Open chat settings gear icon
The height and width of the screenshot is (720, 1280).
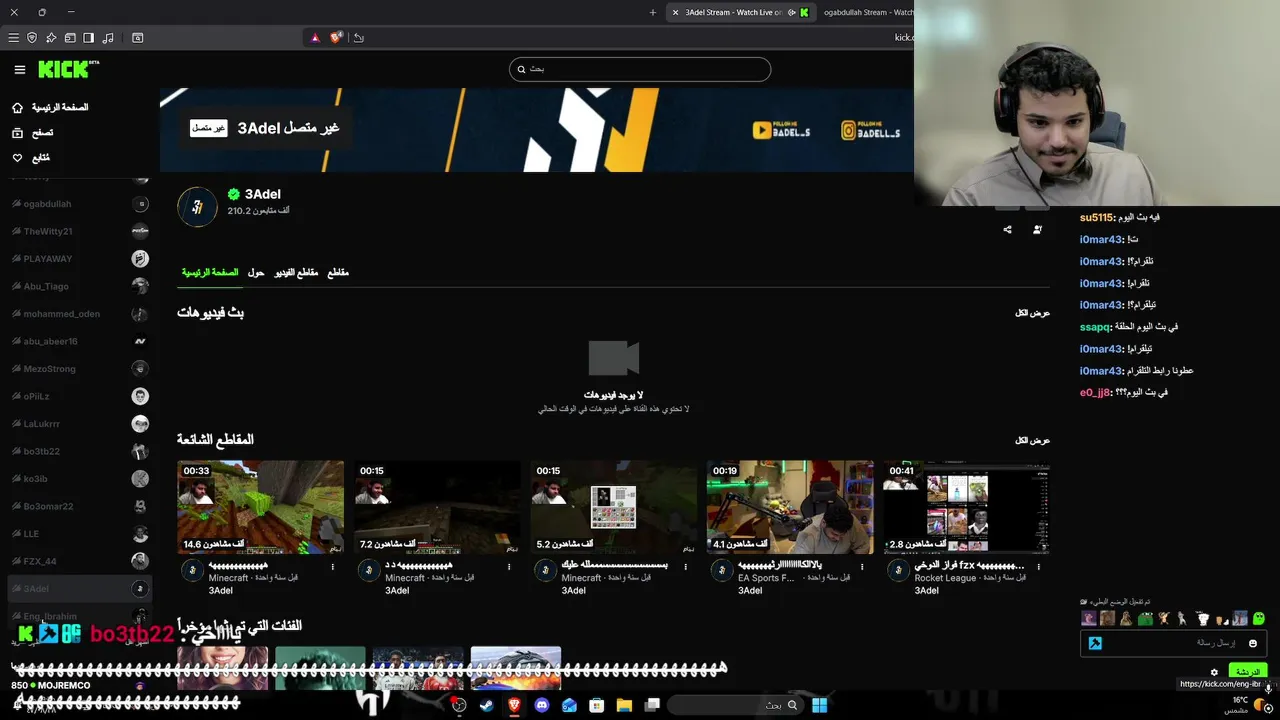point(1214,672)
